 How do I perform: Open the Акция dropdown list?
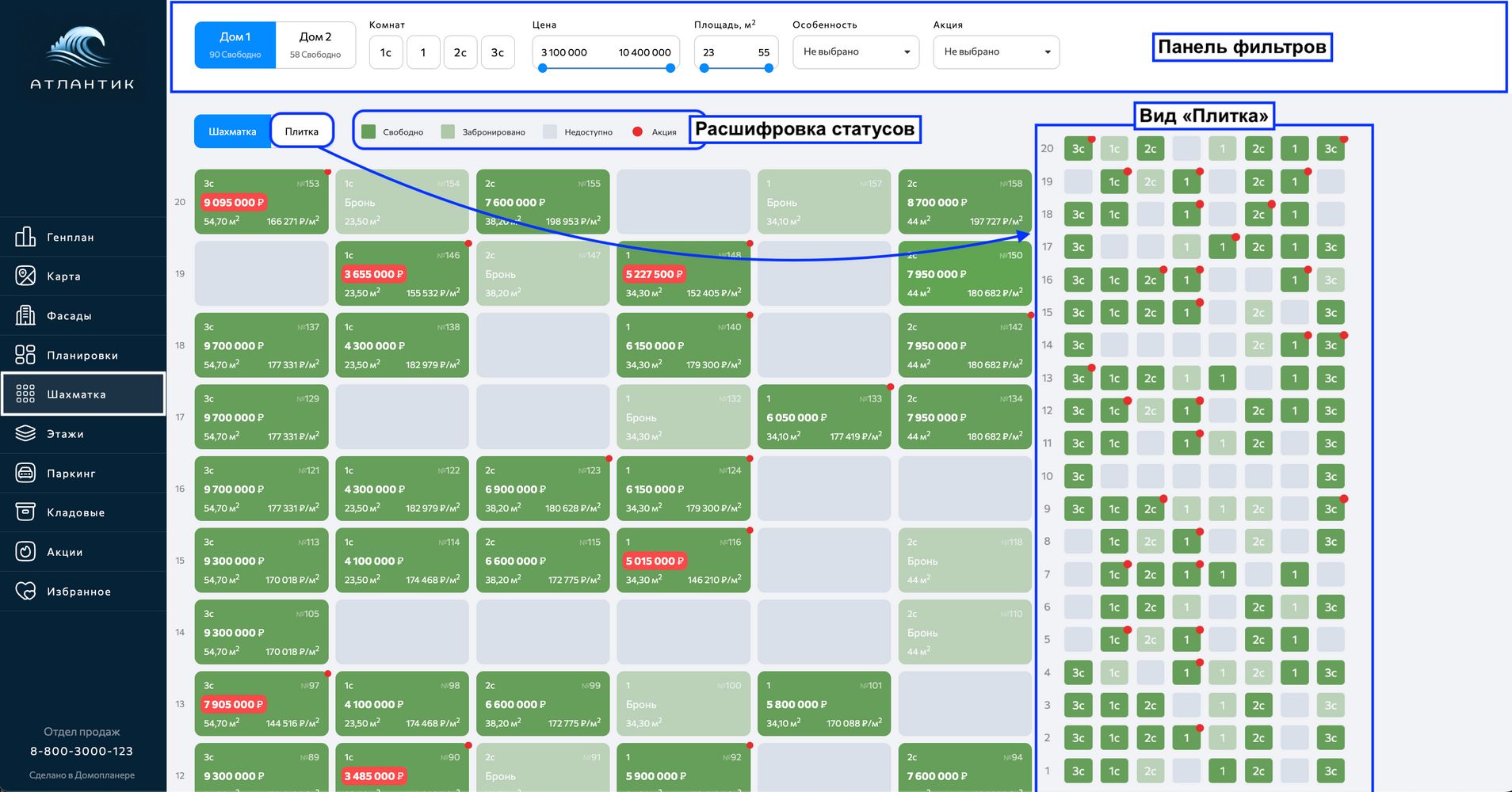pyautogui.click(x=995, y=52)
